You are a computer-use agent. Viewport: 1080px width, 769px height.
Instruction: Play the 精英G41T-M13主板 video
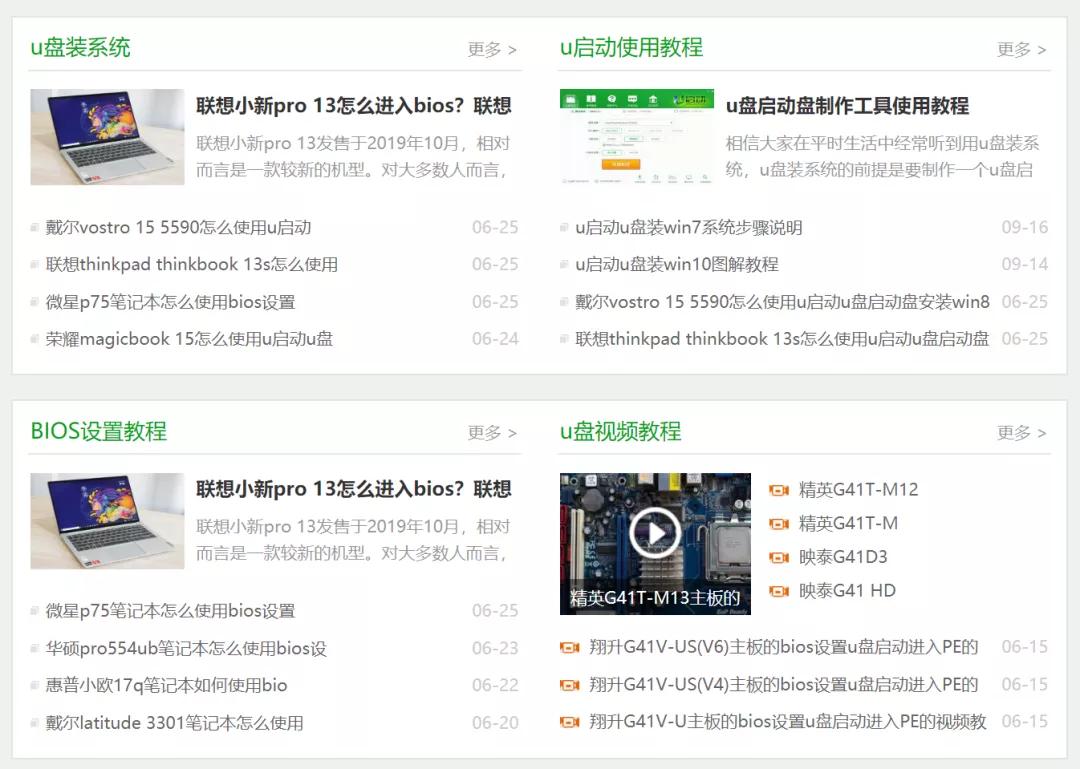pos(655,533)
